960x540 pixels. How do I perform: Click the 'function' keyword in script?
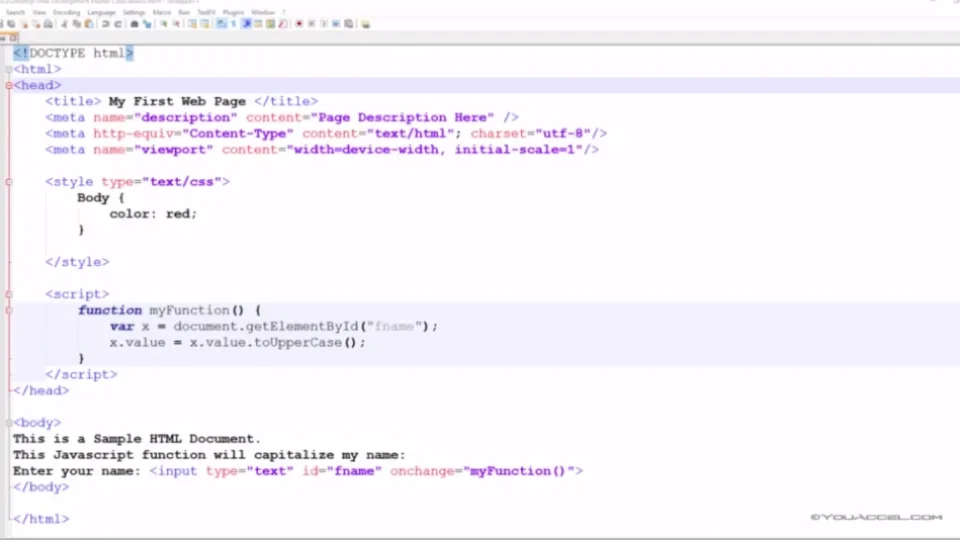tap(110, 310)
